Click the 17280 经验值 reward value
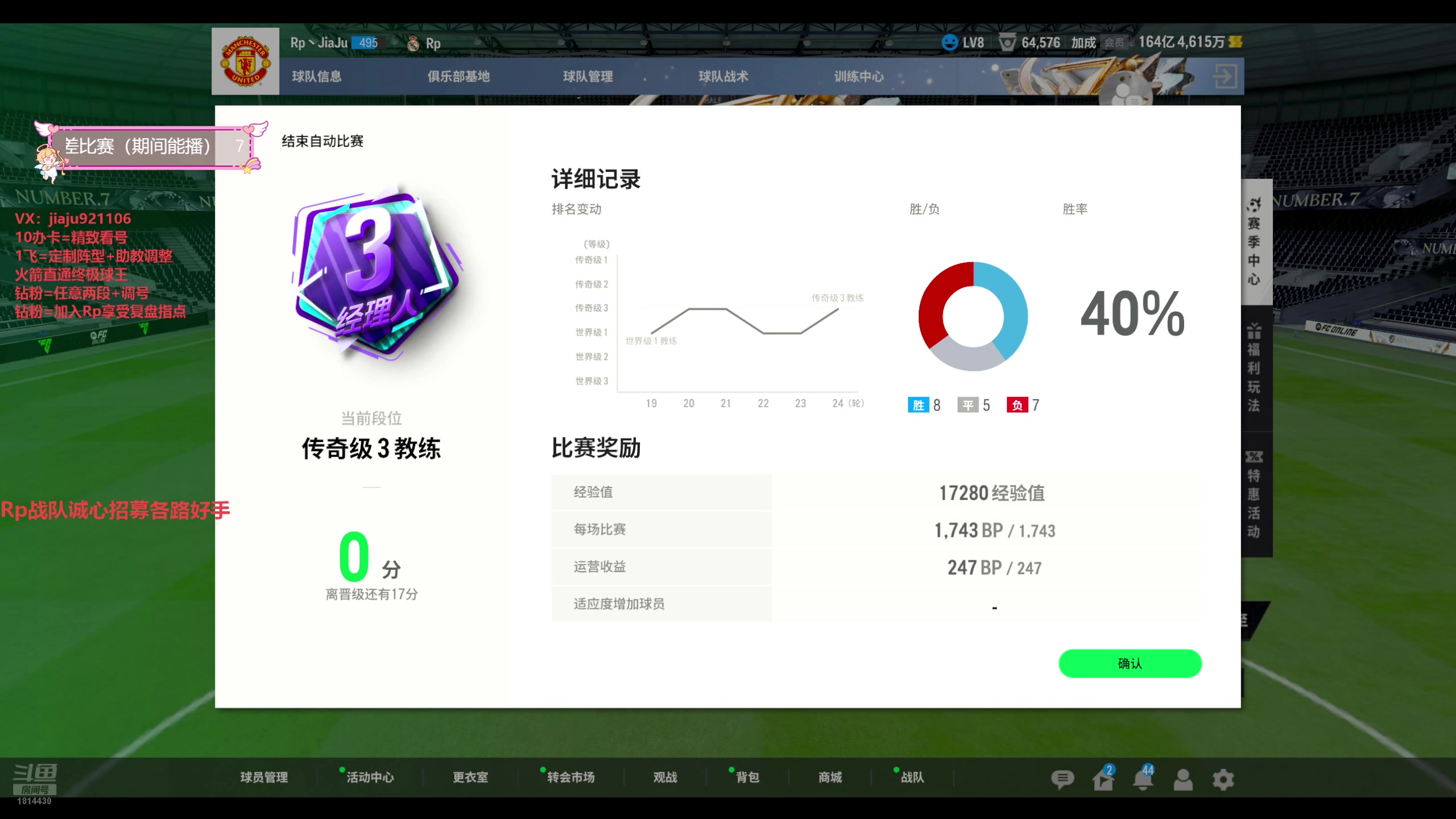 click(991, 493)
